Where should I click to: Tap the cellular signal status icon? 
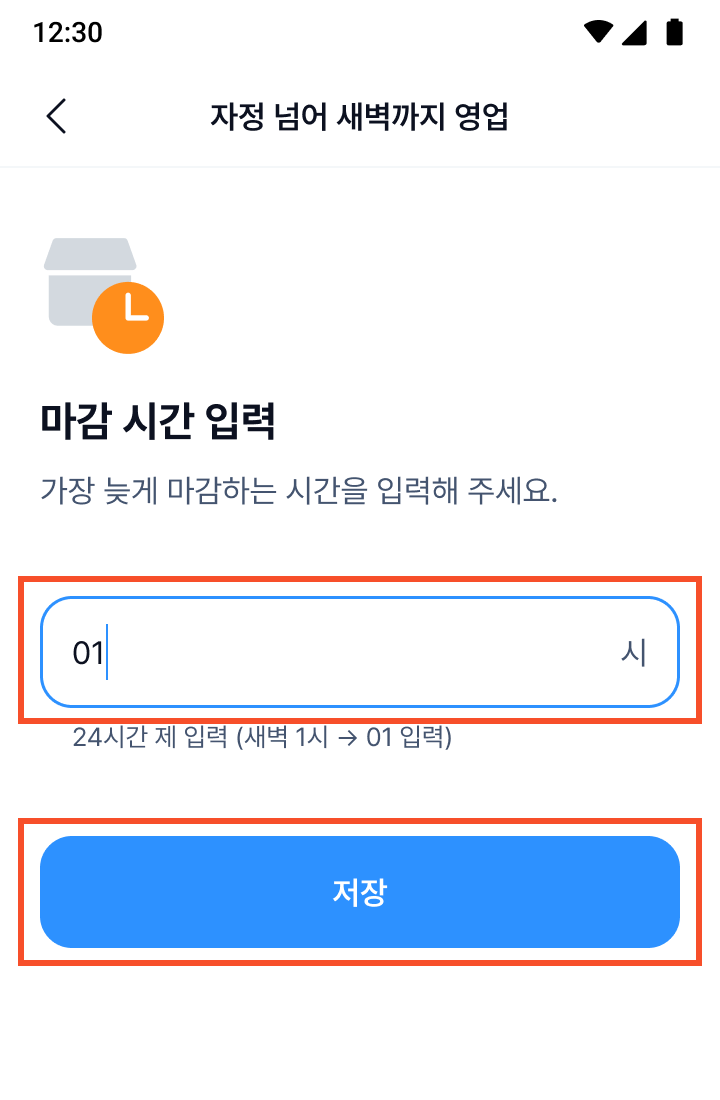tap(635, 32)
